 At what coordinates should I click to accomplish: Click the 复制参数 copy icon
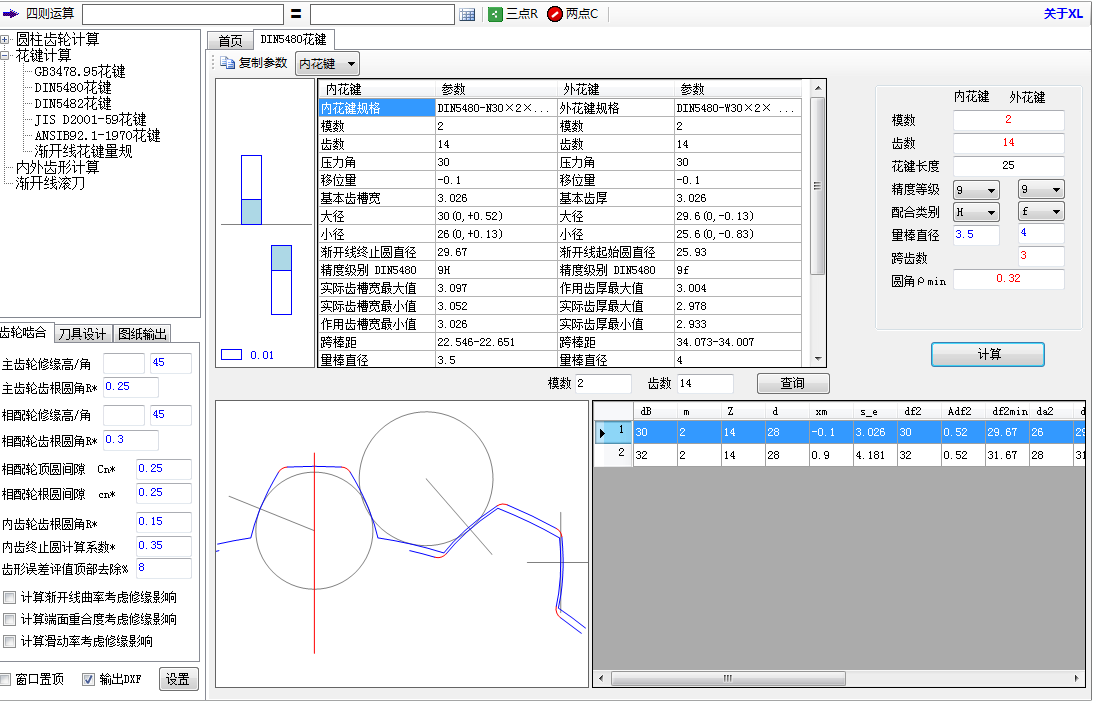[x=227, y=63]
